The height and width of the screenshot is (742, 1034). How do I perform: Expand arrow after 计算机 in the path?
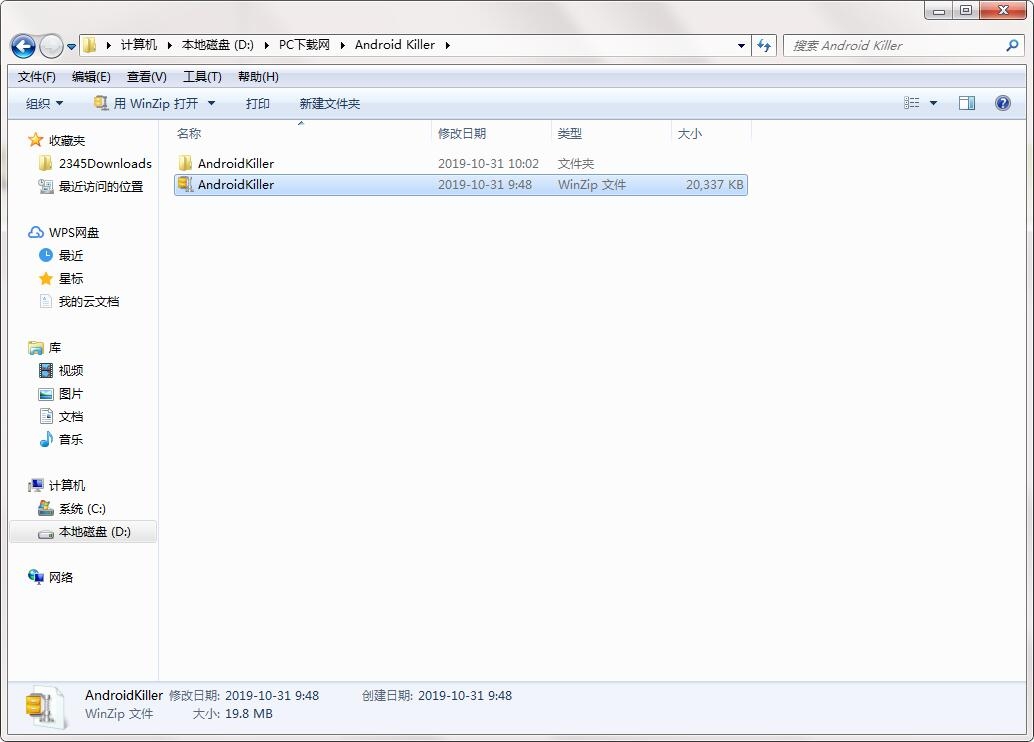tap(169, 45)
